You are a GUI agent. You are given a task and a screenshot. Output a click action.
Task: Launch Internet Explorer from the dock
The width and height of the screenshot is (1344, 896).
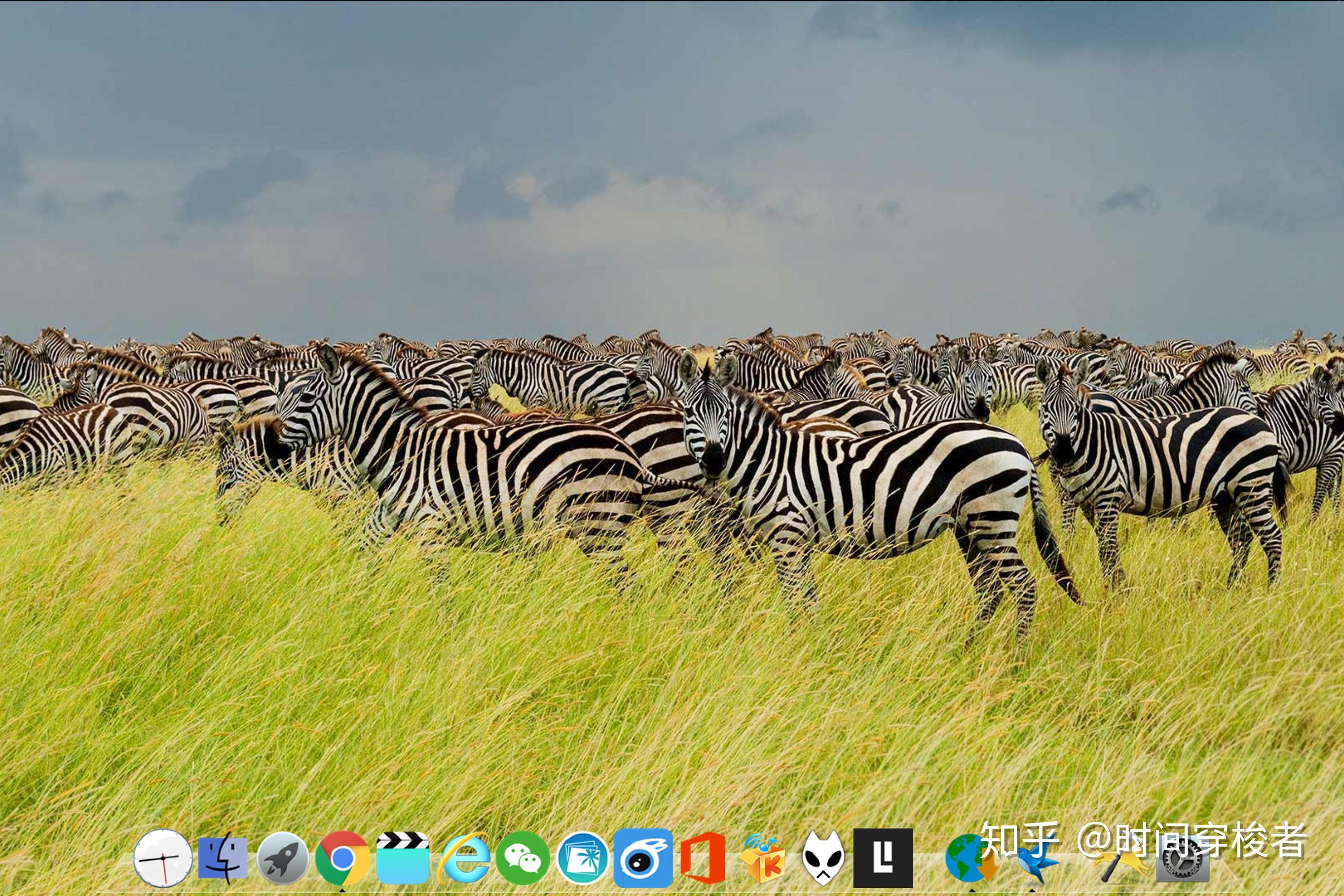point(464,858)
